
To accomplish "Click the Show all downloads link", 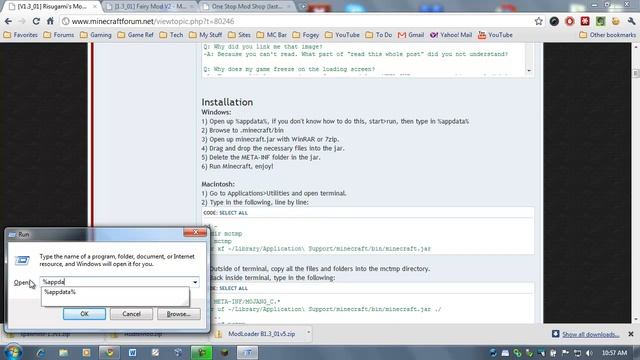I will click(591, 334).
